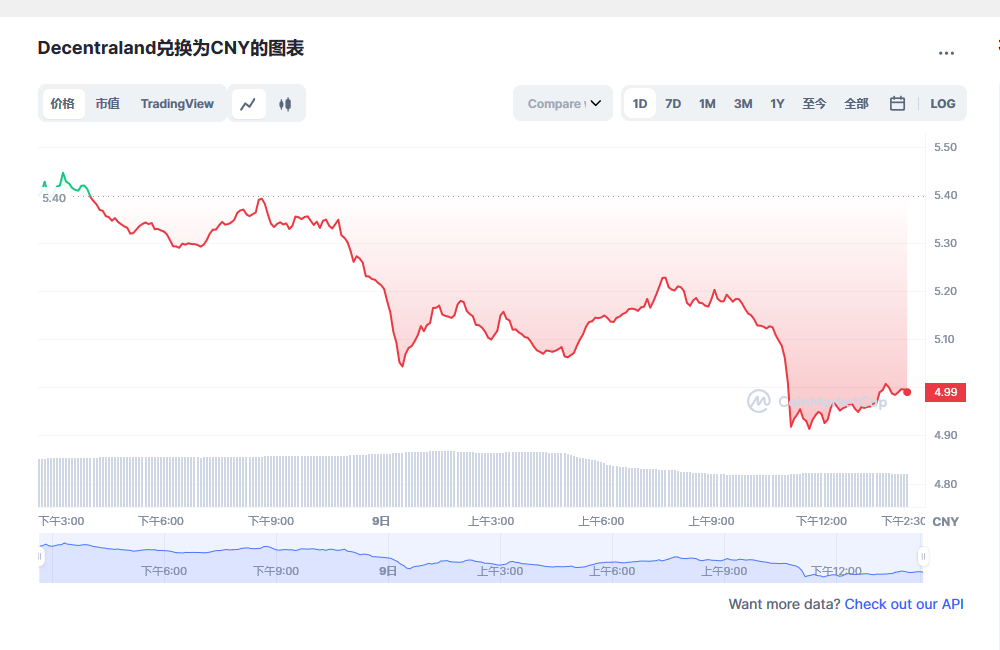The width and height of the screenshot is (1000, 650).
Task: Select the 至今 time range
Action: coord(814,103)
